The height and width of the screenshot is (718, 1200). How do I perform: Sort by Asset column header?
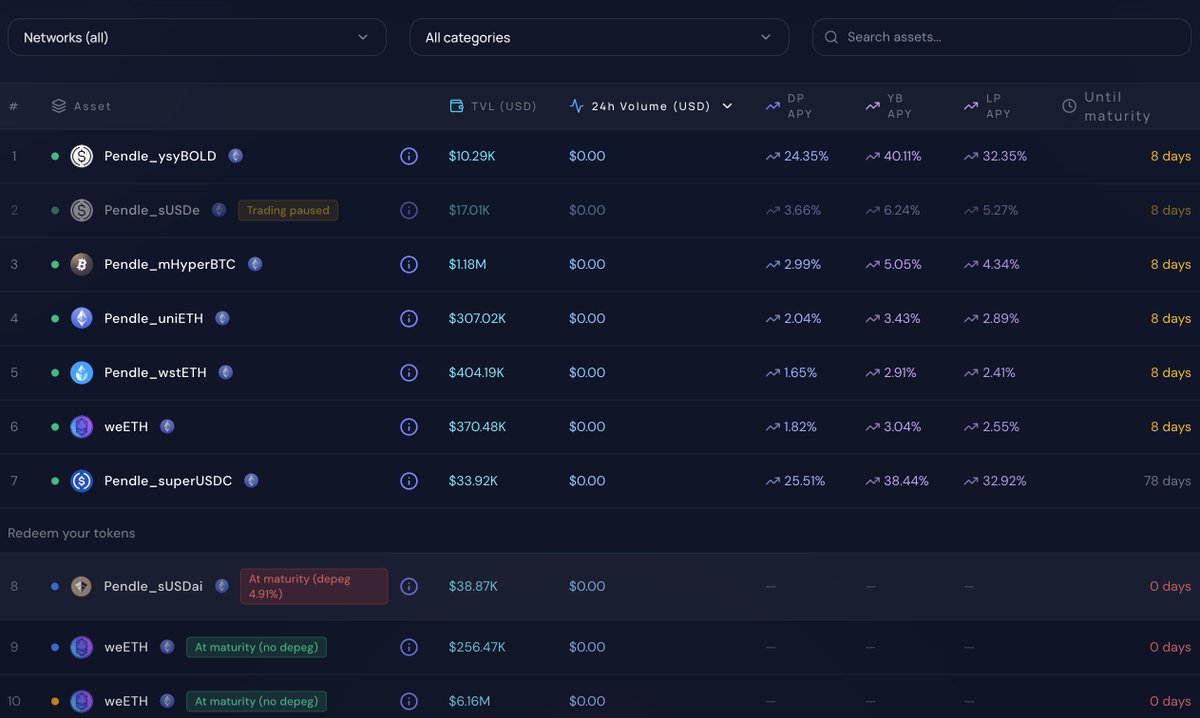(x=81, y=105)
